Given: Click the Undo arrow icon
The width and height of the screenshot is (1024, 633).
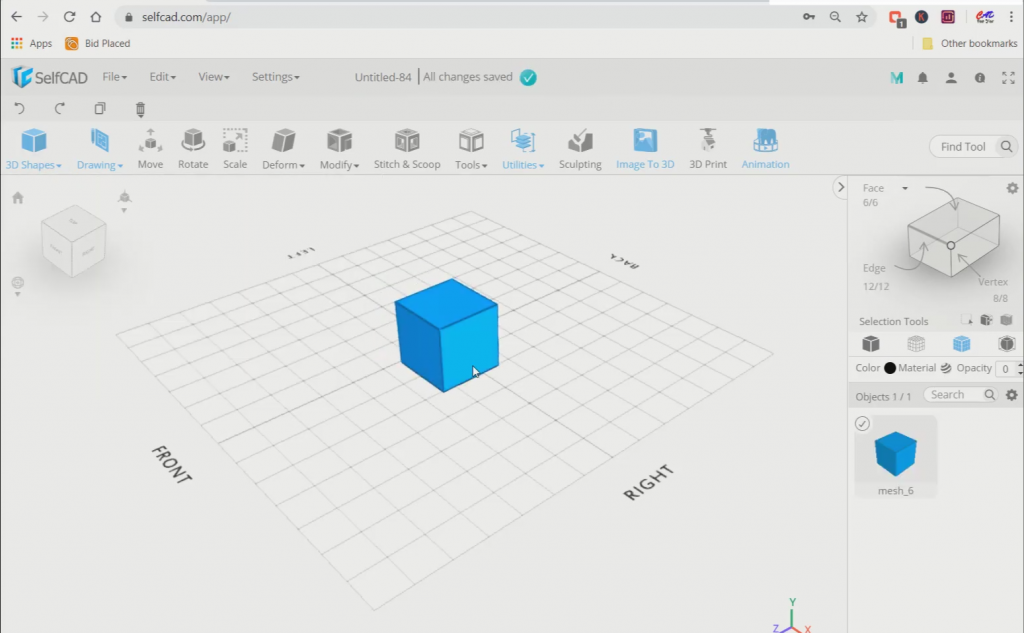Looking at the screenshot, I should [x=18, y=108].
